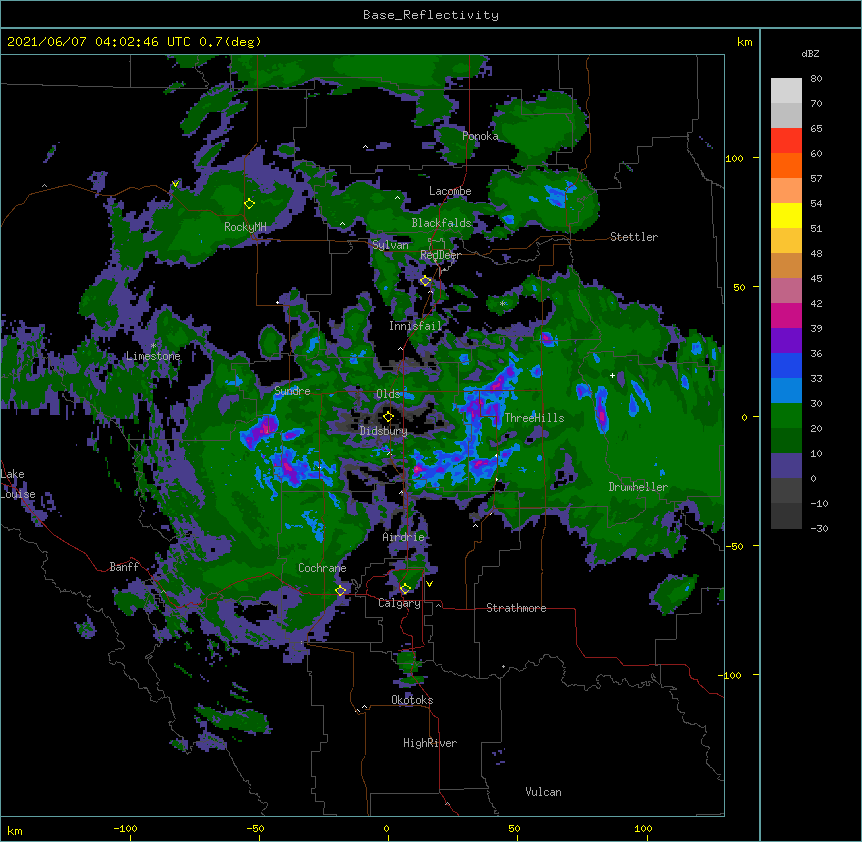Click the yellow diamond marker between Olds and Didsbury
The image size is (862, 842).
pos(388,416)
